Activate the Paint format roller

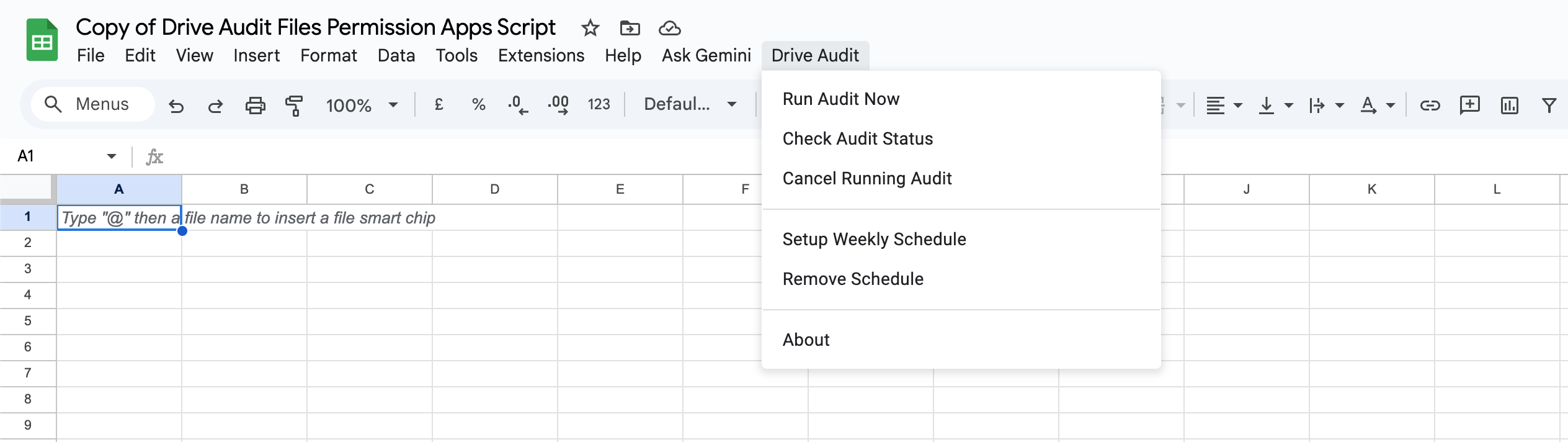click(294, 105)
